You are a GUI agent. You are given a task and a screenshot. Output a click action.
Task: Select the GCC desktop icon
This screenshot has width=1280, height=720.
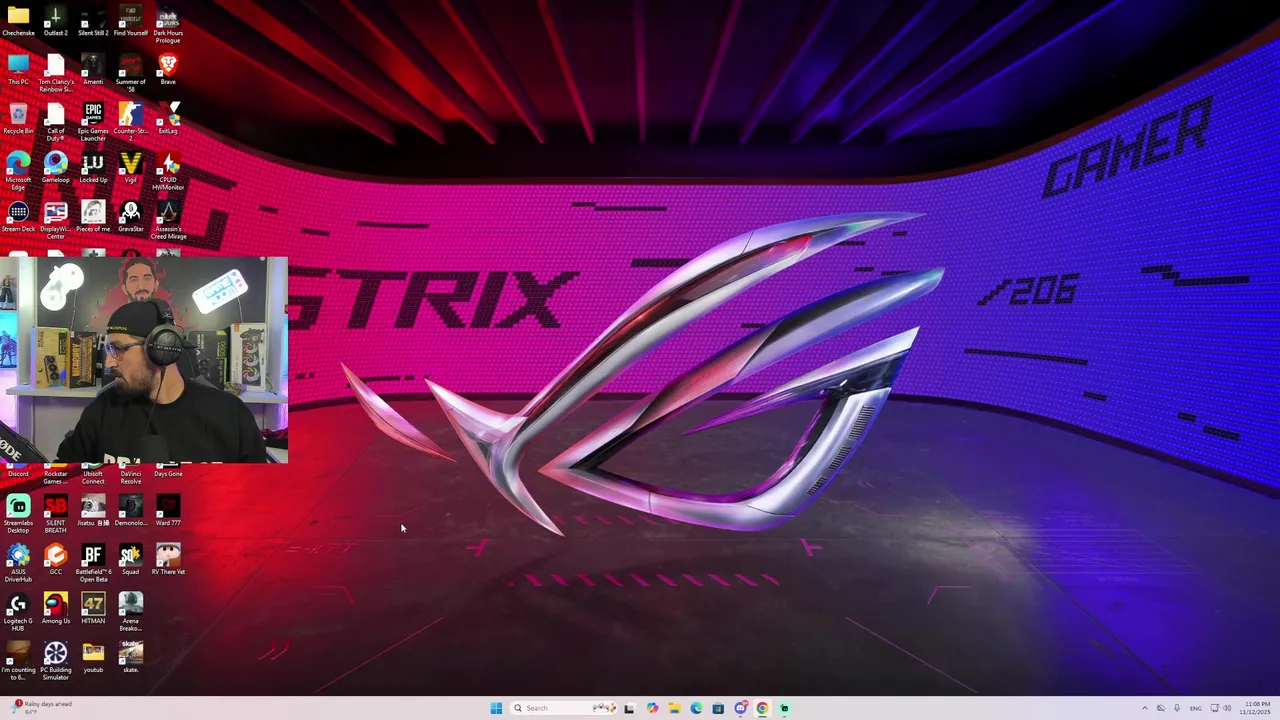[x=55, y=558]
